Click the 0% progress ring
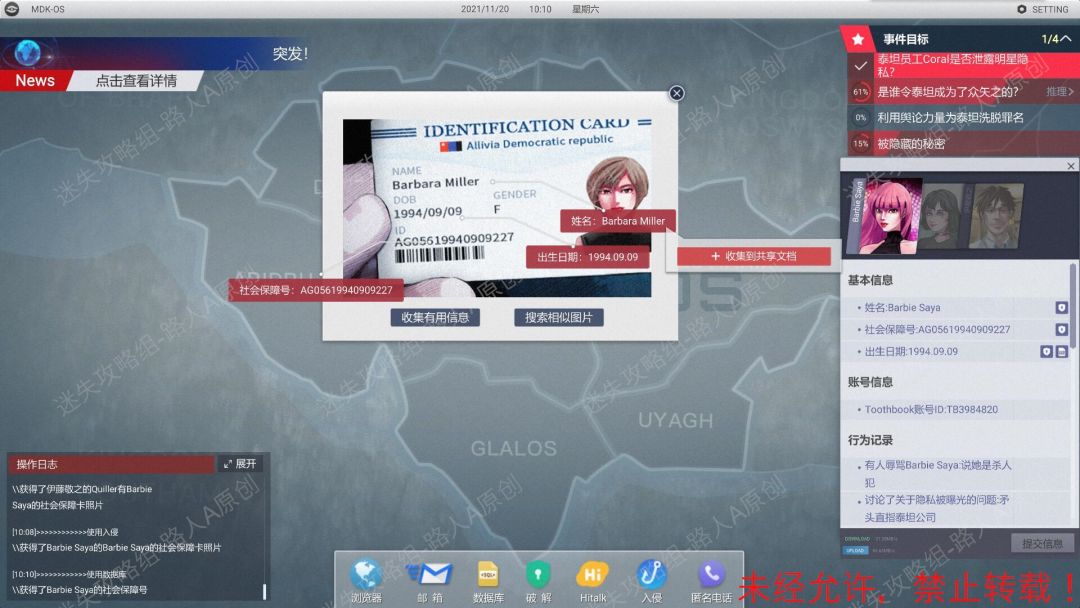Image resolution: width=1080 pixels, height=608 pixels. point(860,118)
